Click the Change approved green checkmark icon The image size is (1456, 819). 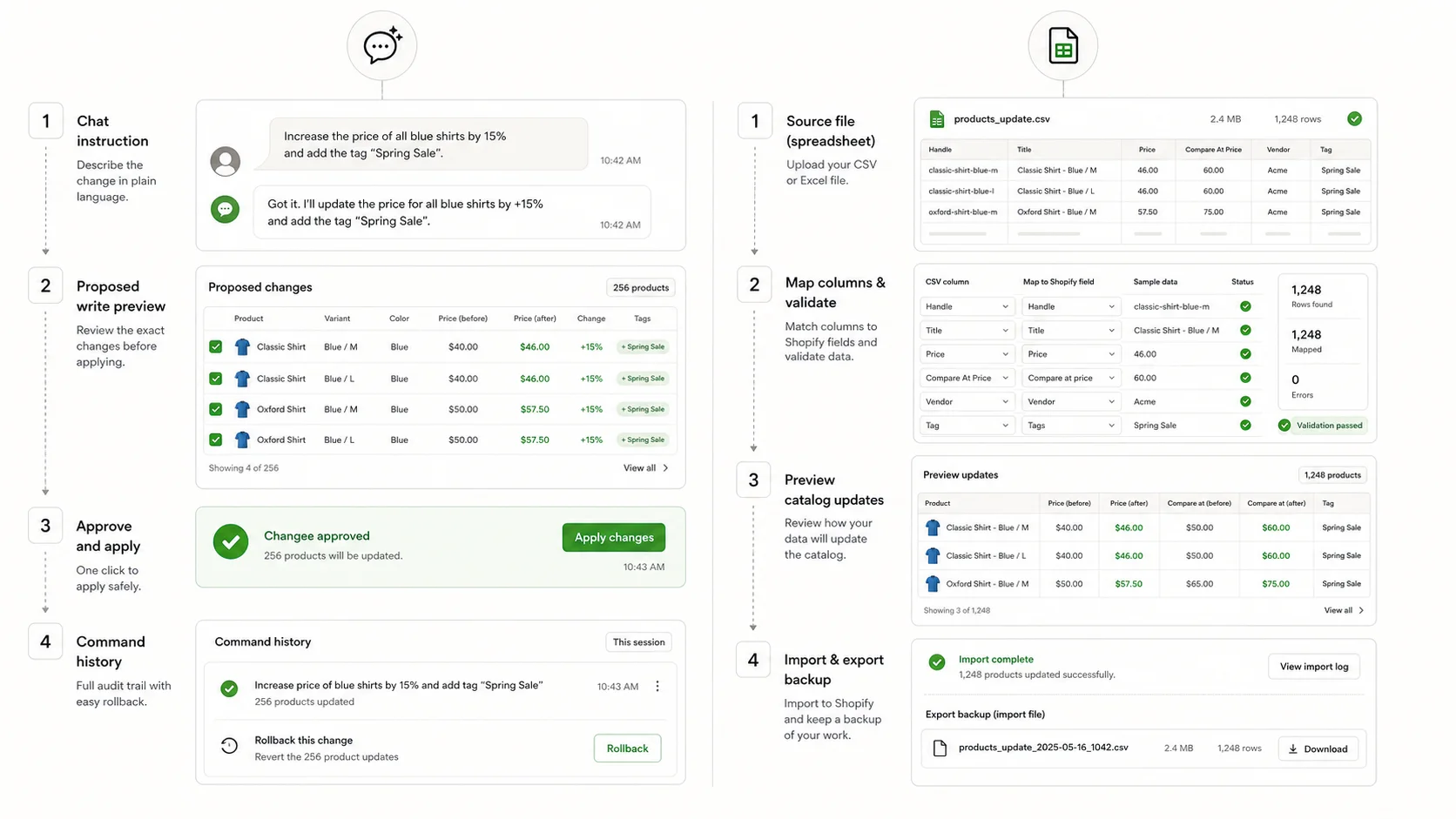click(231, 541)
